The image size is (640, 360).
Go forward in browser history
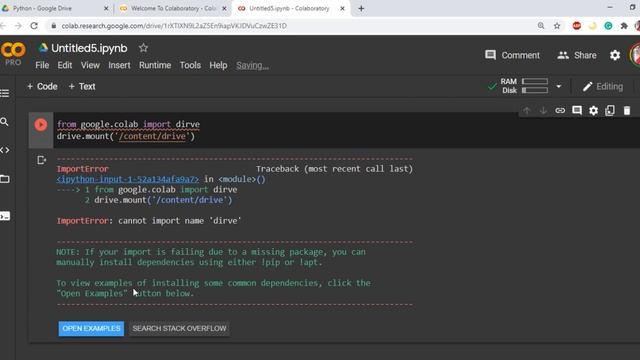(x=18, y=26)
